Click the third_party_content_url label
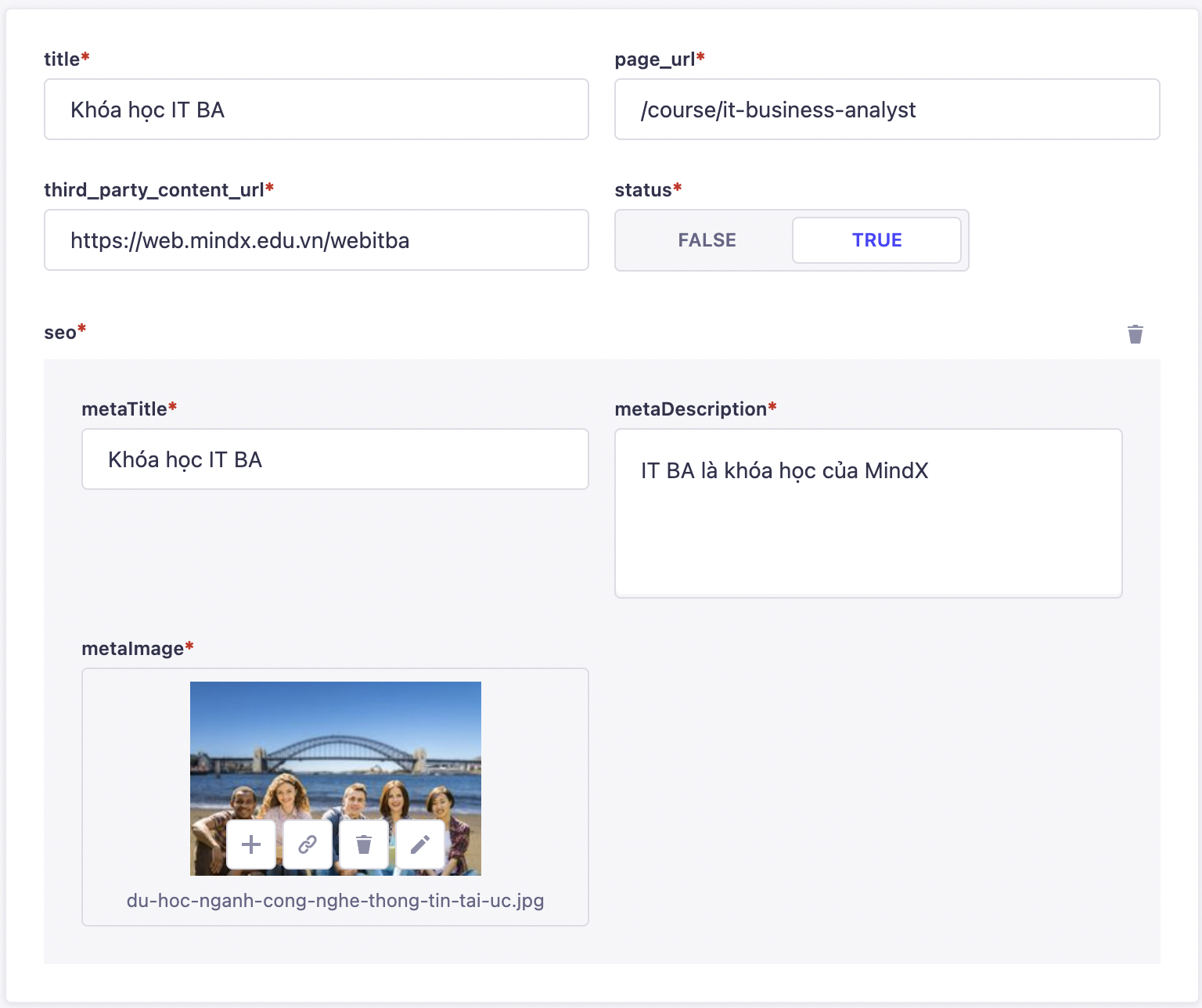This screenshot has width=1202, height=1008. coord(154,190)
